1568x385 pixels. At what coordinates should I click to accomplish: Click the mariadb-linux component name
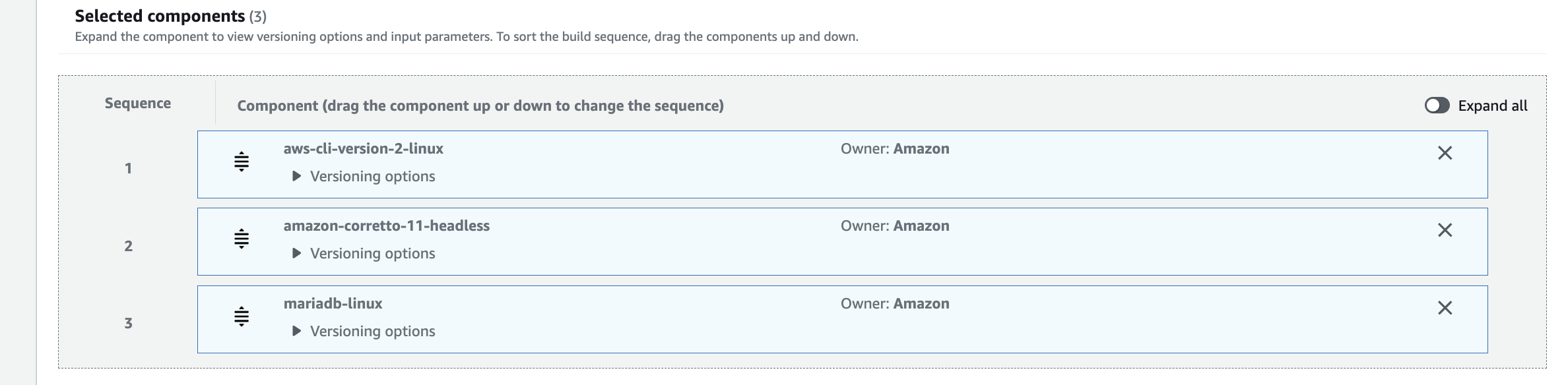pos(333,303)
